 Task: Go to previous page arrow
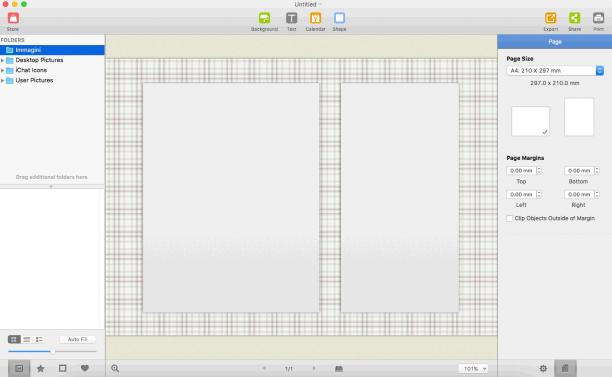click(x=264, y=368)
